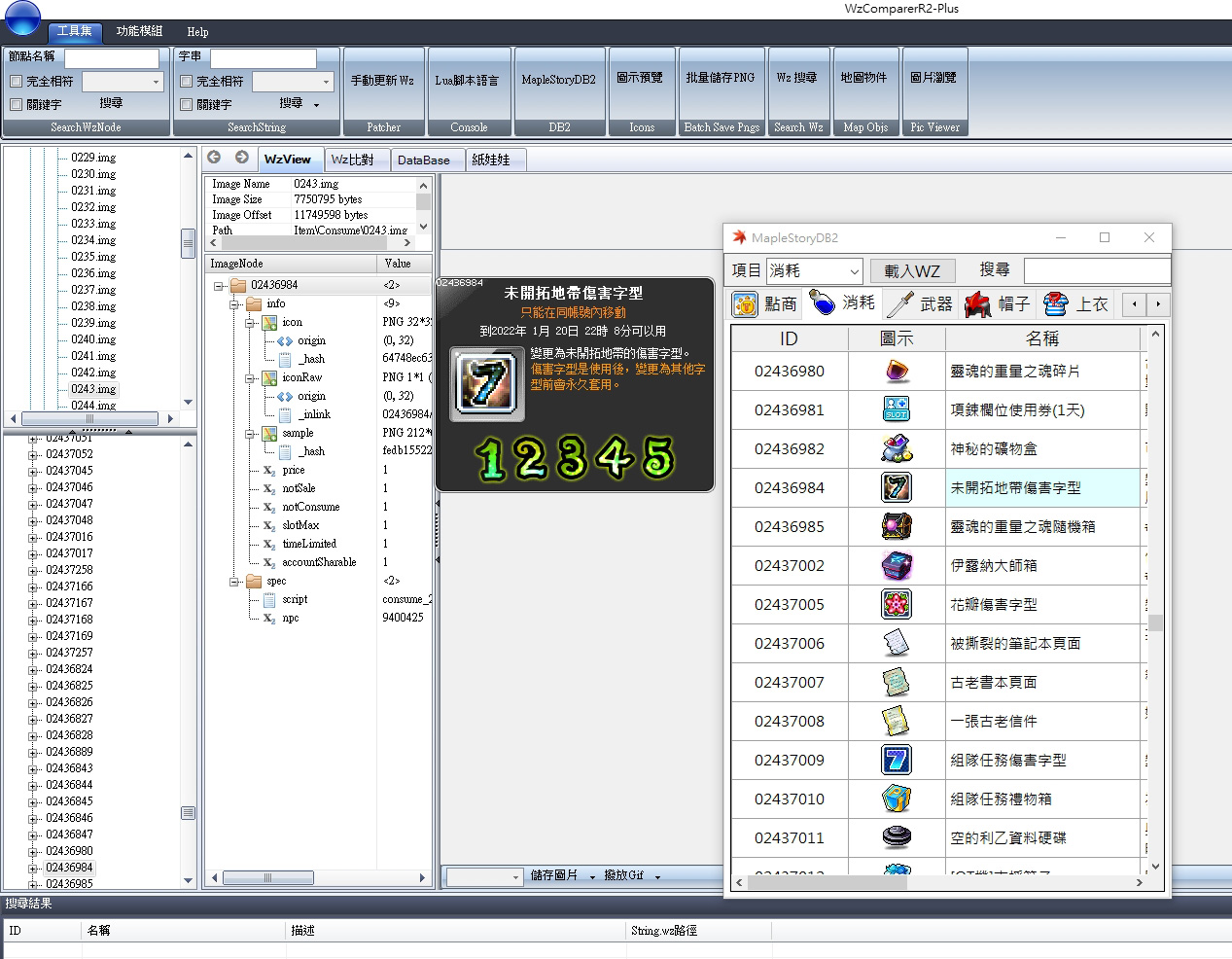Click damage skin icon in row 02436984
The image size is (1232, 959).
pyautogui.click(x=897, y=487)
